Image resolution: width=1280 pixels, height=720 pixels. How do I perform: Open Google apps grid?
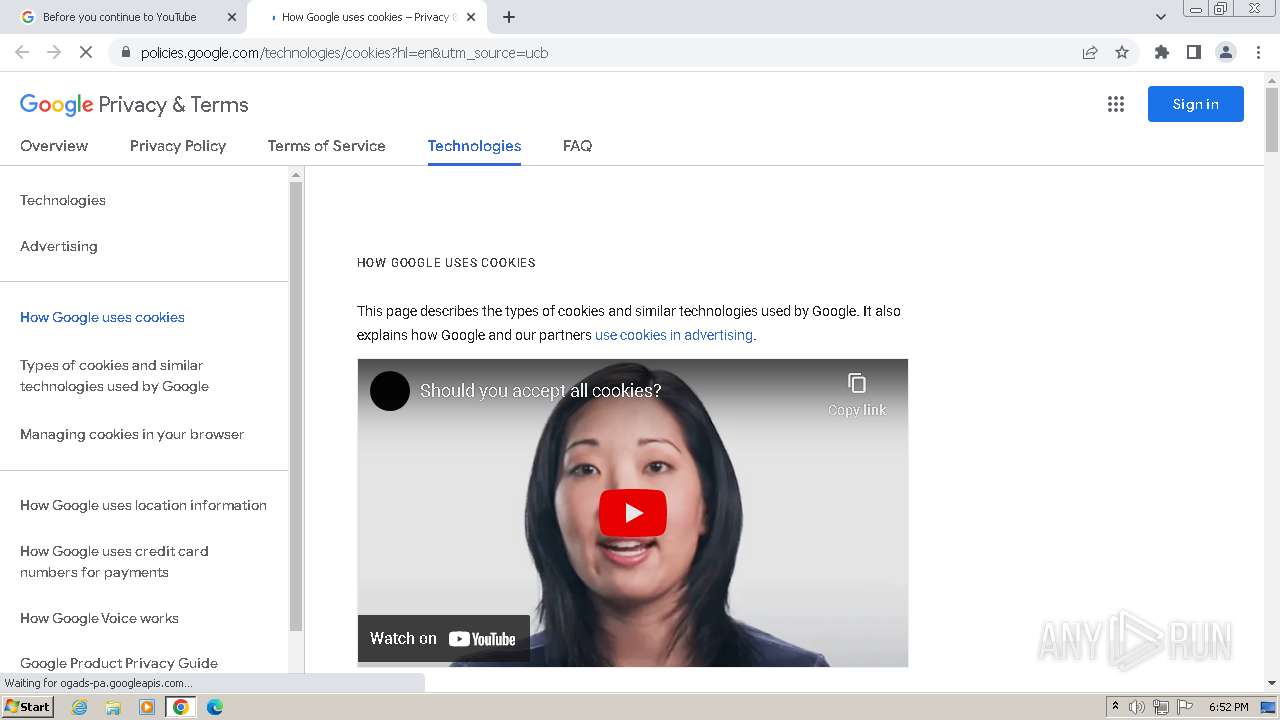tap(1116, 104)
